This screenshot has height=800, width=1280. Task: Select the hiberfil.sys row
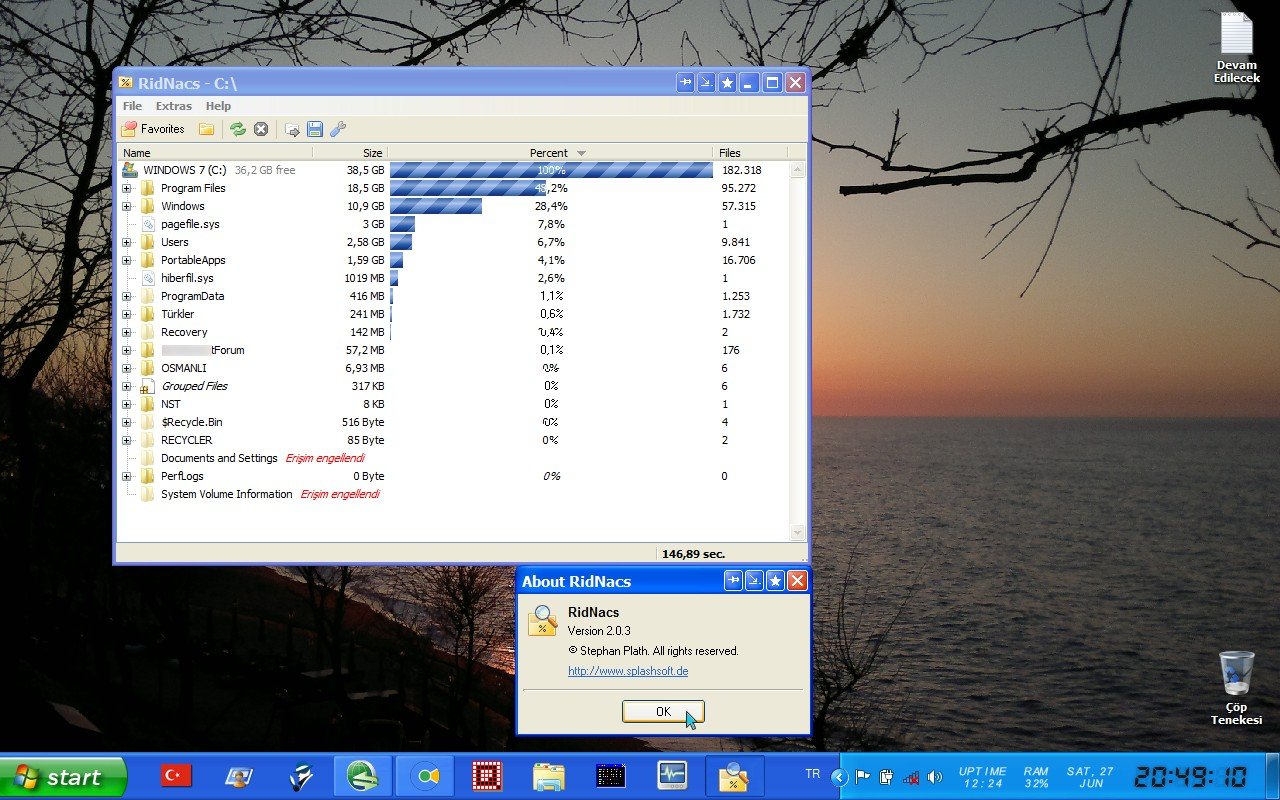coord(454,278)
